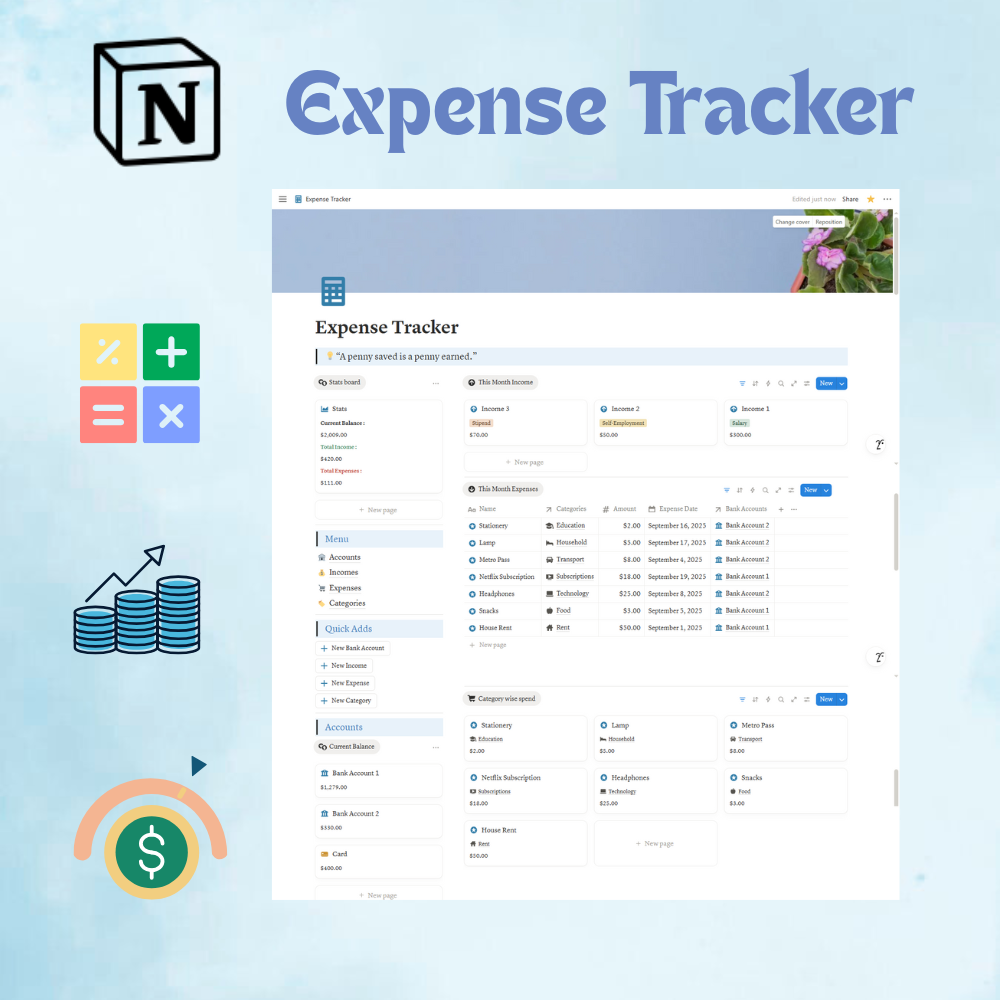The image size is (1000, 1000).
Task: Click the filter icon in Category wise spend
Action: pos(742,700)
